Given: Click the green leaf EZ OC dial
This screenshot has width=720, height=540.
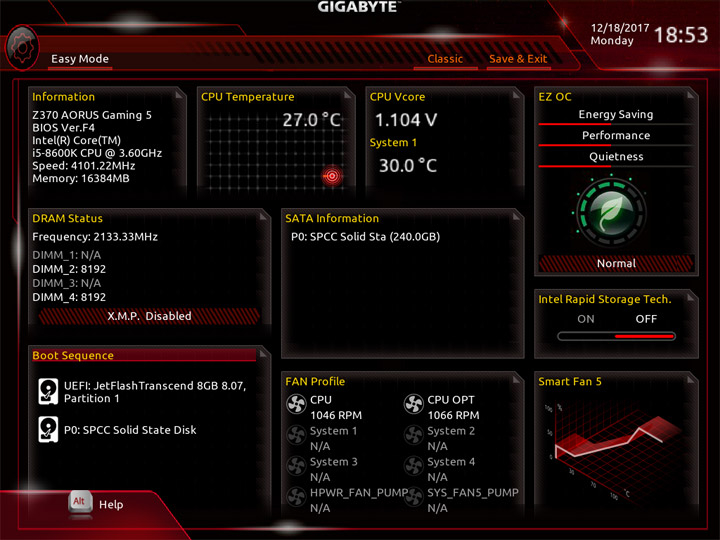Looking at the screenshot, I should coord(611,213).
